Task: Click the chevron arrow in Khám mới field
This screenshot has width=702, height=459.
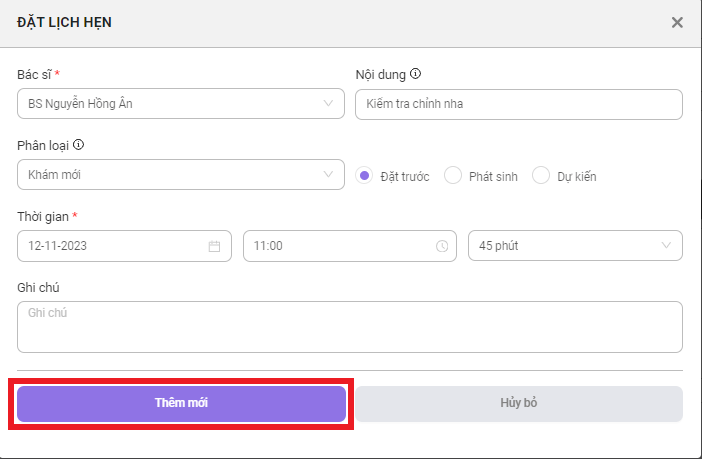Action: (x=328, y=175)
